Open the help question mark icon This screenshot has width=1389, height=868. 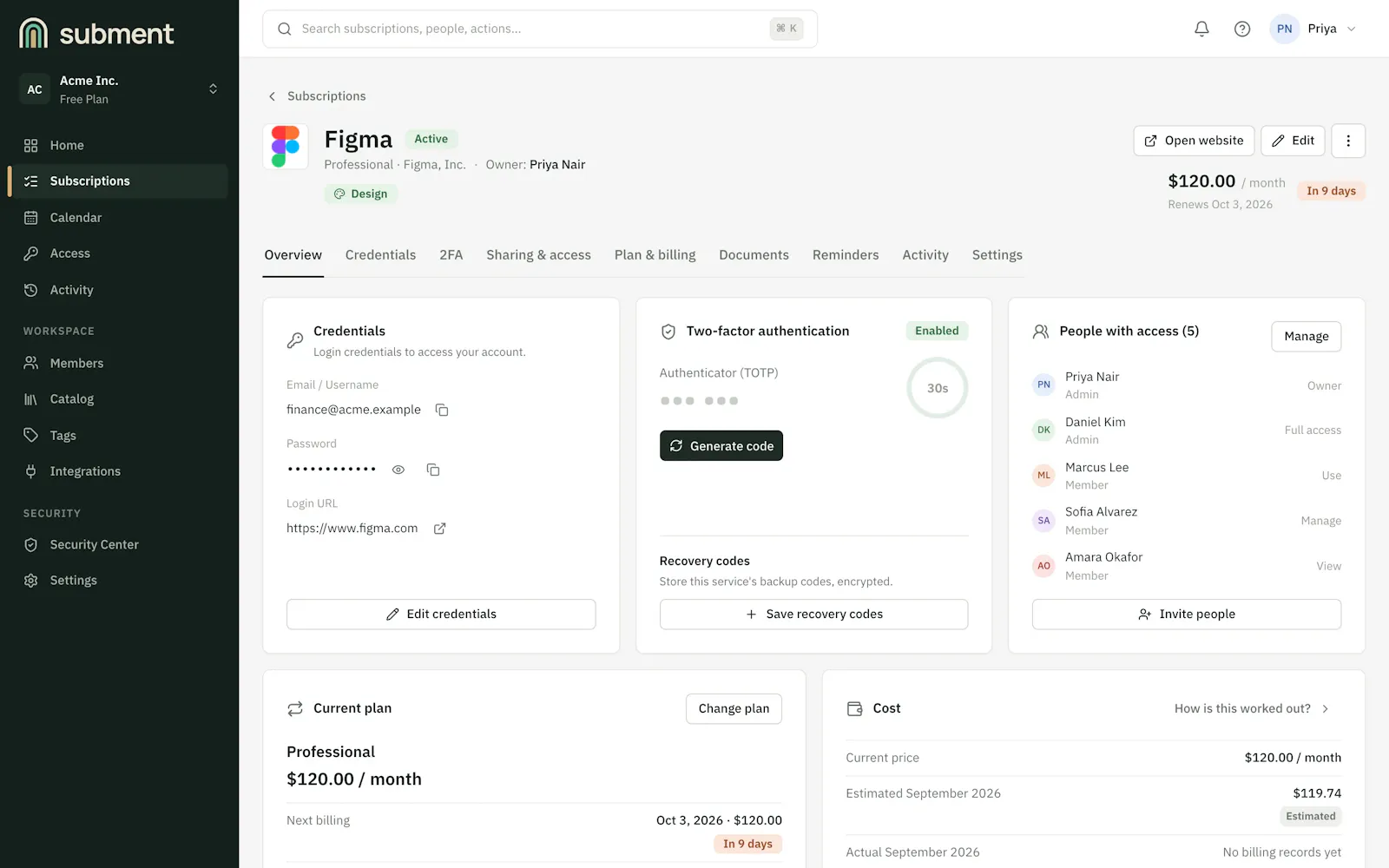1242,29
